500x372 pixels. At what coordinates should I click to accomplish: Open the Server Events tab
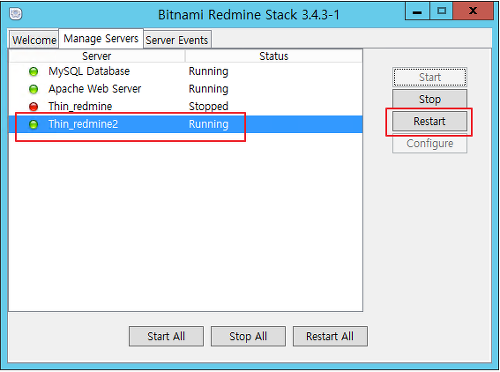(x=177, y=40)
